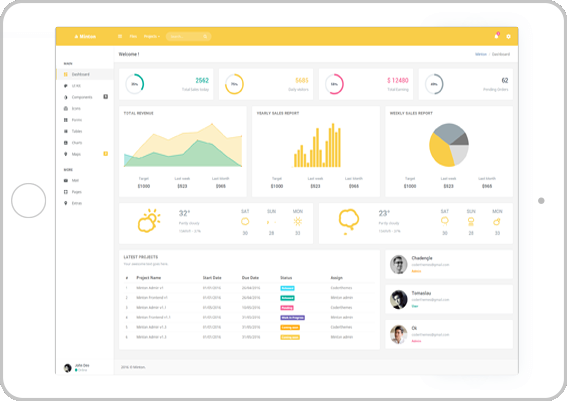567x401 pixels.
Task: Expand the Projects dropdown in top bar
Action: pyautogui.click(x=152, y=37)
